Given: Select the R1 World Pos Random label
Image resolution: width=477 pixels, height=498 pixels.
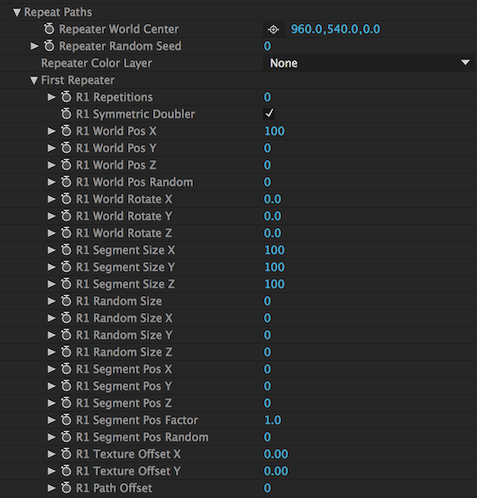Looking at the screenshot, I should (x=135, y=182).
